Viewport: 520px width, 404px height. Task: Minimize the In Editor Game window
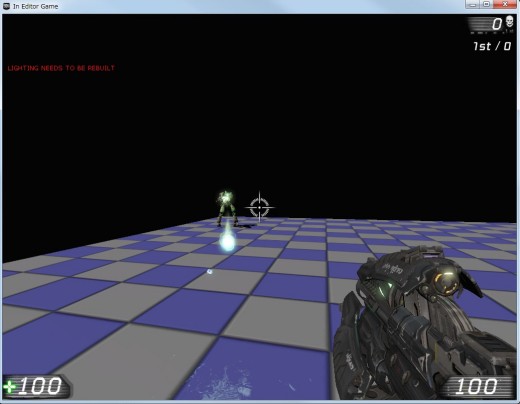(x=473, y=4)
